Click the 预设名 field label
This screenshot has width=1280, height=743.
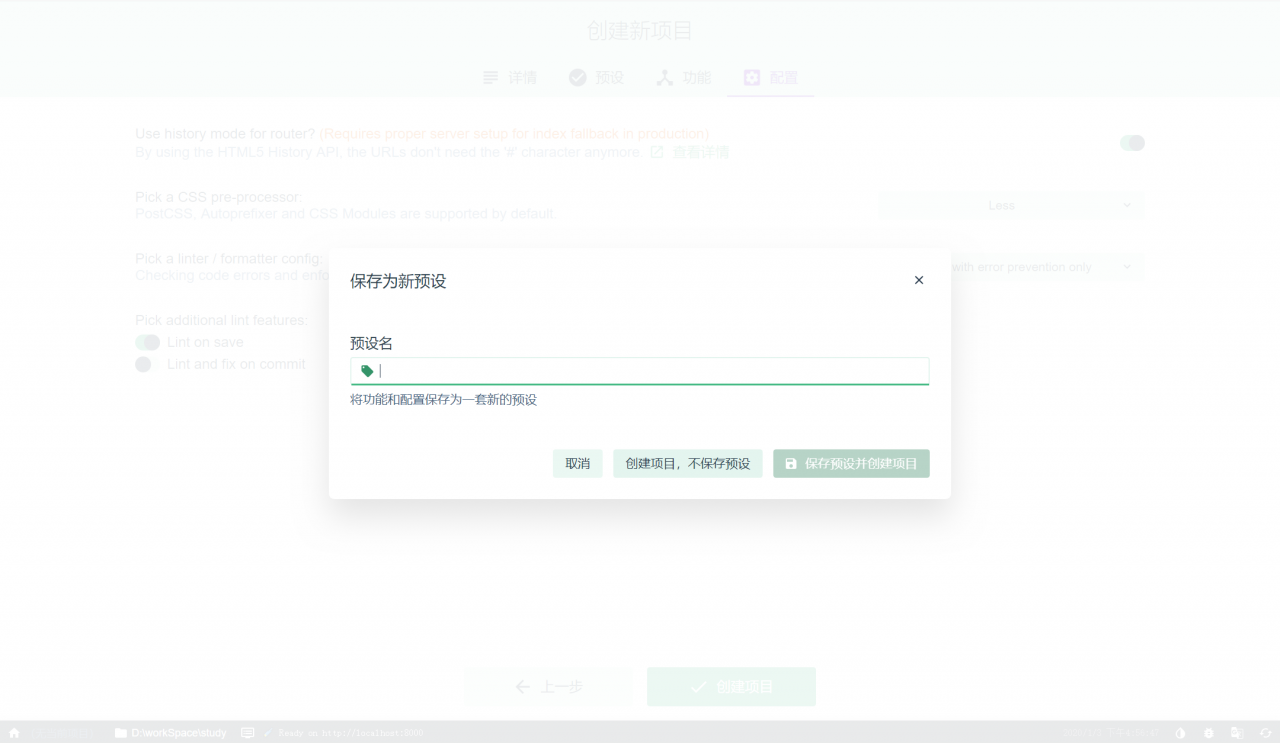tap(371, 343)
